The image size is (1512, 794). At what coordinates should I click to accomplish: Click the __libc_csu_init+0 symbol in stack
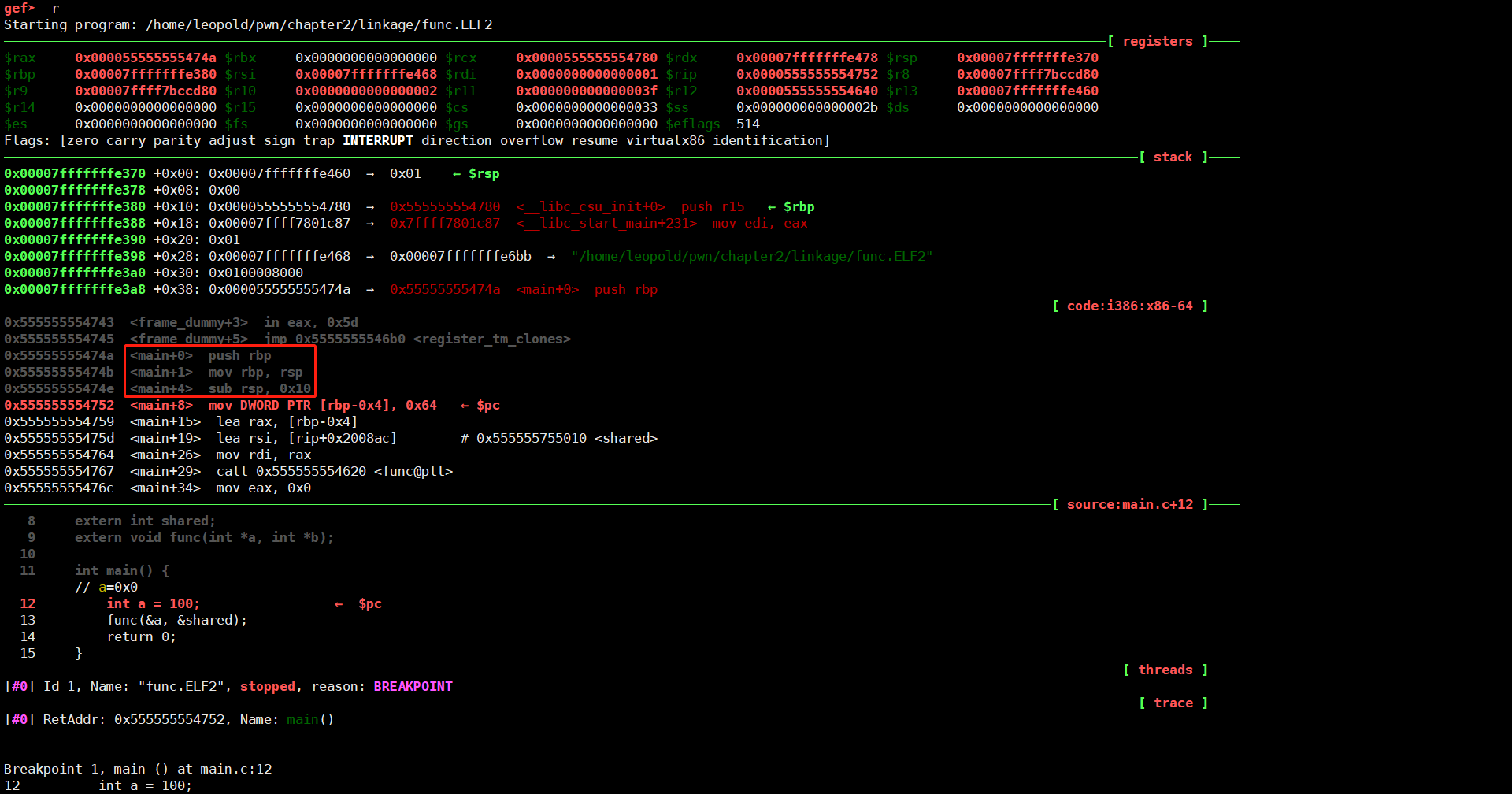click(591, 206)
